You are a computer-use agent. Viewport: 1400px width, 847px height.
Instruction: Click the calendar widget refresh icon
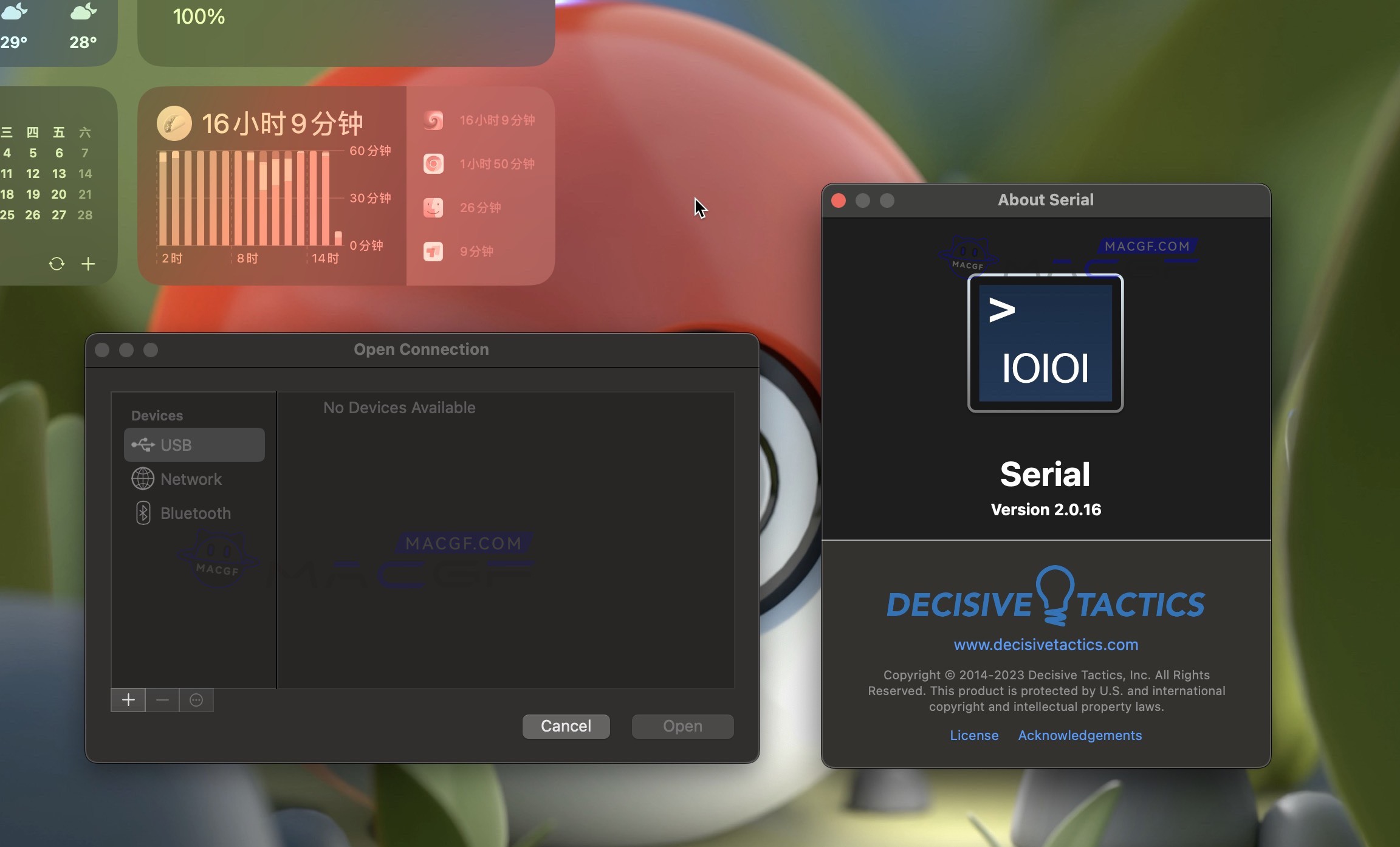[x=57, y=264]
